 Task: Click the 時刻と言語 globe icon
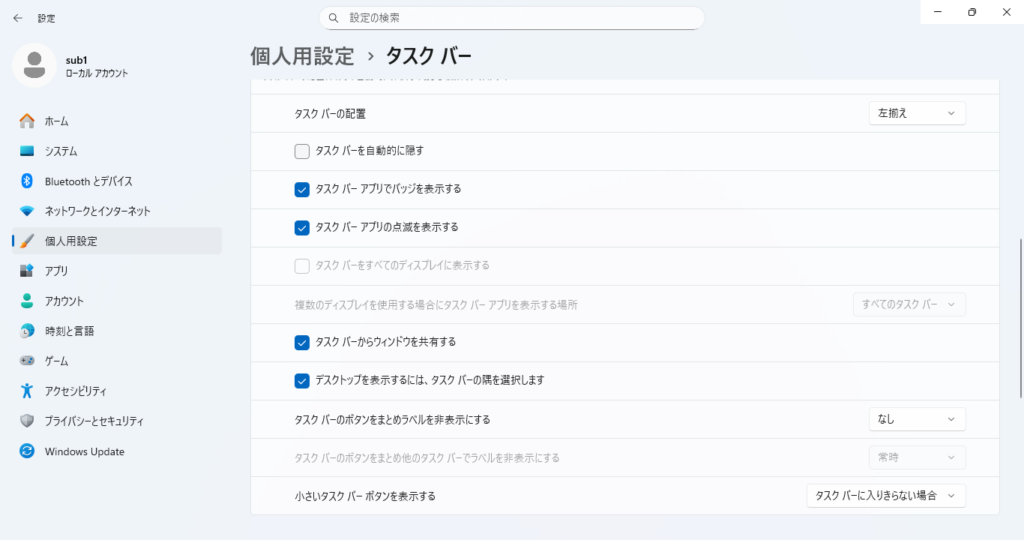tap(27, 331)
